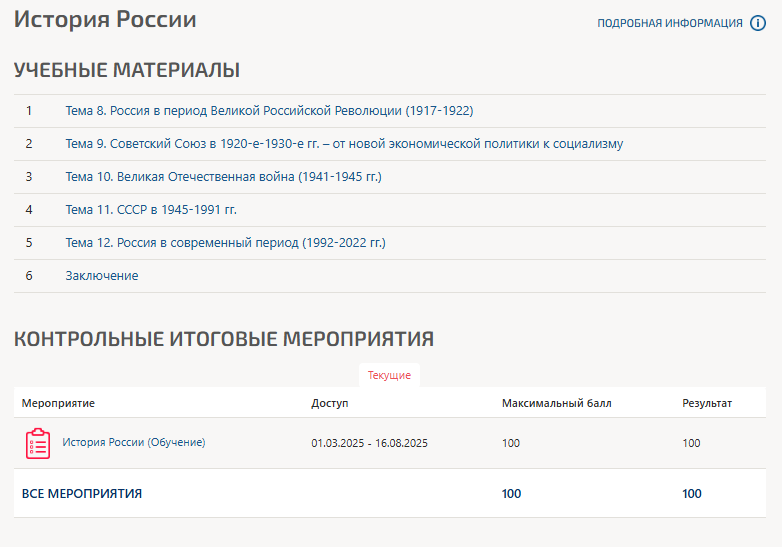Click the УЧЕБНЫЕ МАТЕРИАЛЫ section heading

(x=127, y=70)
